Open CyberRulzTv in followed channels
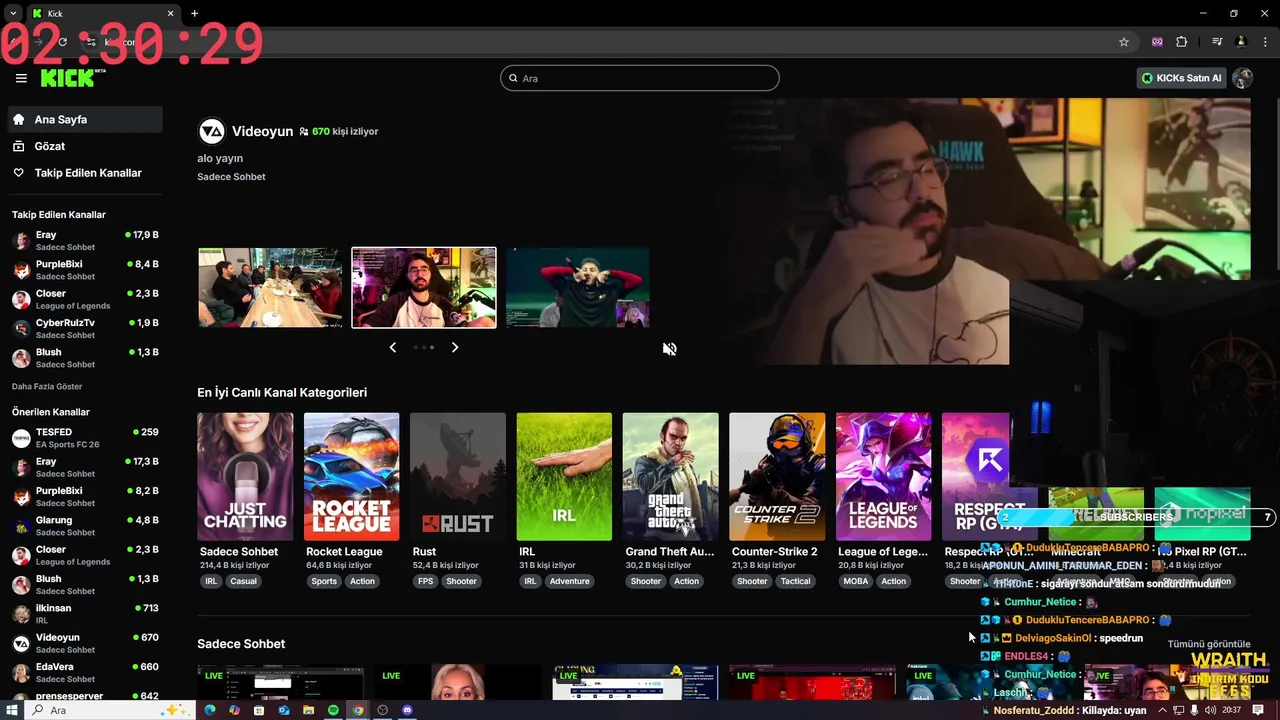 [x=84, y=329]
